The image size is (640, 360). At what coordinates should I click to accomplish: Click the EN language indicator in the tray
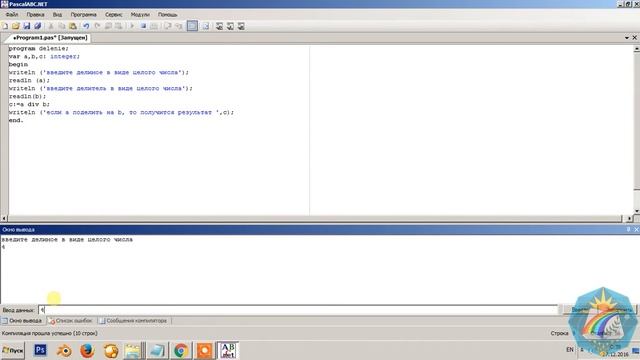coord(570,350)
